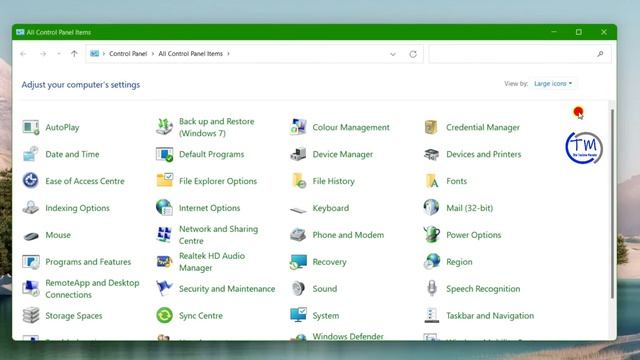Expand chevron after All Control Panel Items

pos(228,54)
